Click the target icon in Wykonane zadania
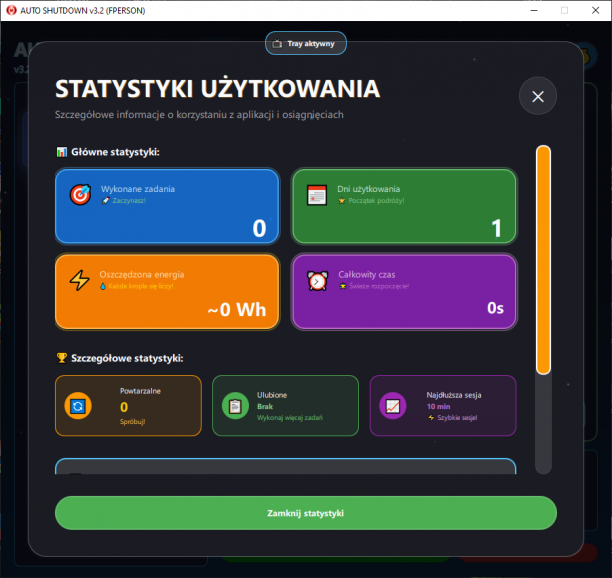The image size is (612, 578). [80, 194]
